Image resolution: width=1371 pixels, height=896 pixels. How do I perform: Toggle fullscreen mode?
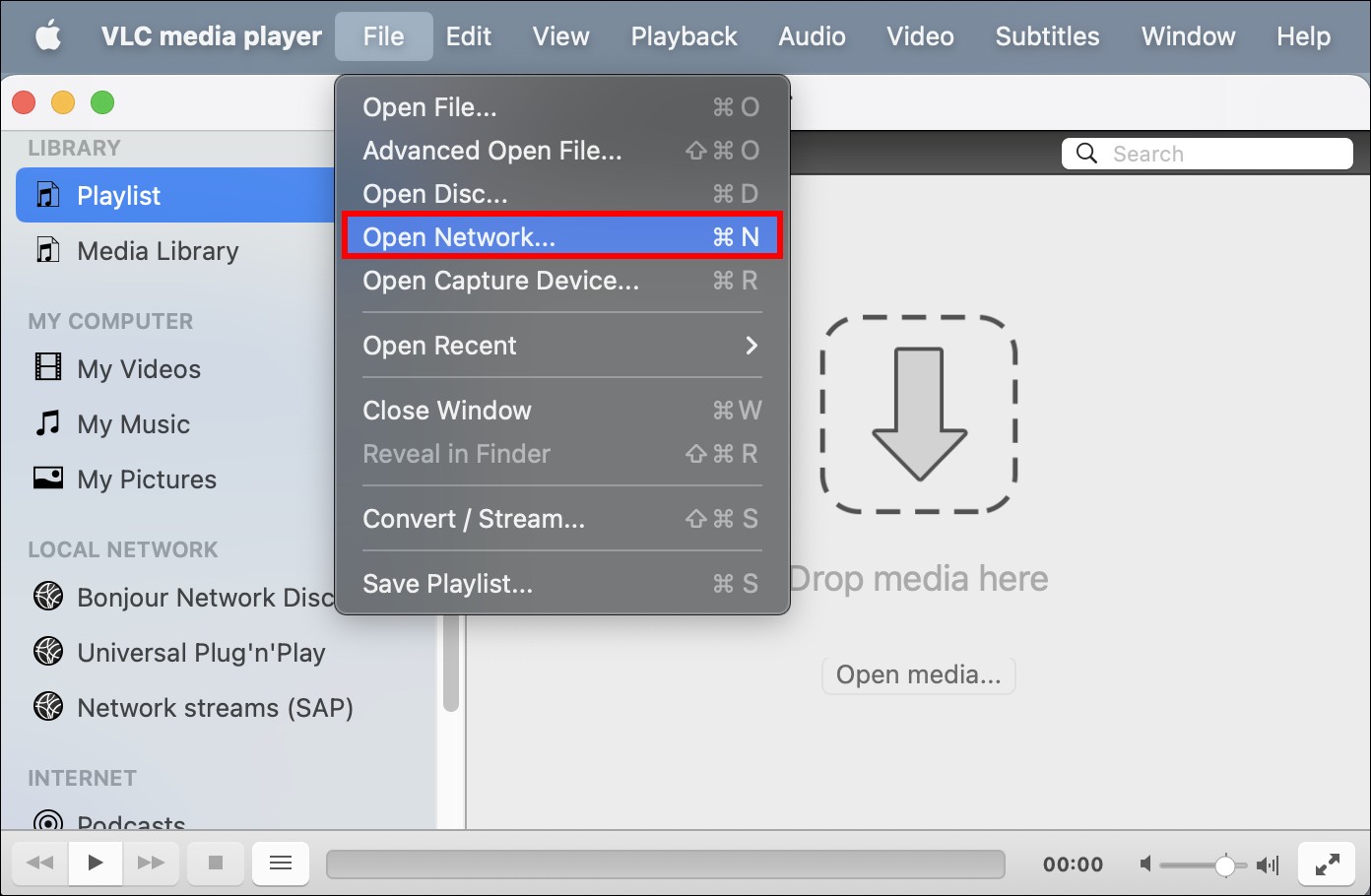[1327, 864]
